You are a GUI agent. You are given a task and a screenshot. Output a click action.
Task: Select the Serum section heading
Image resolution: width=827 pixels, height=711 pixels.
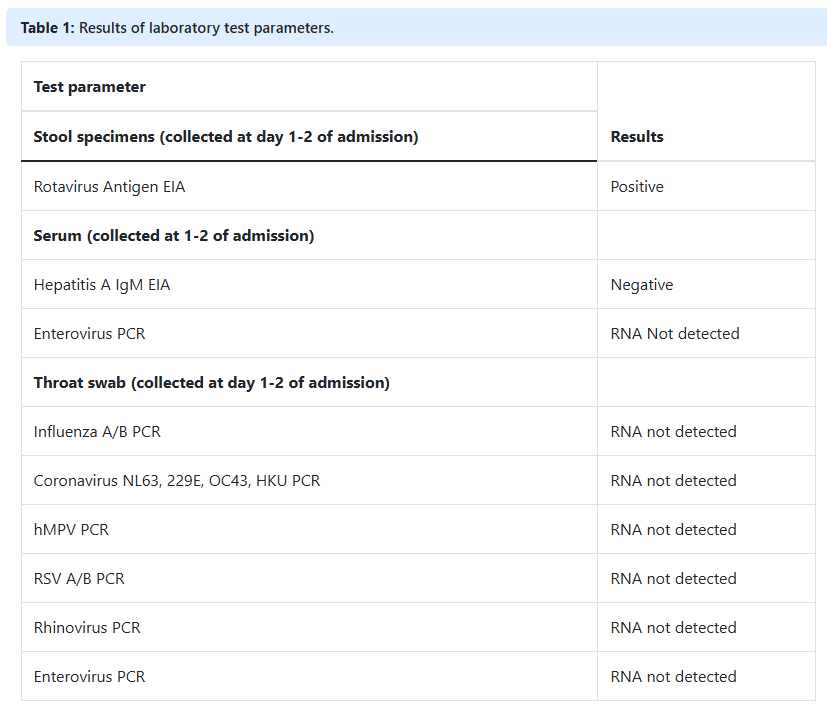point(174,235)
